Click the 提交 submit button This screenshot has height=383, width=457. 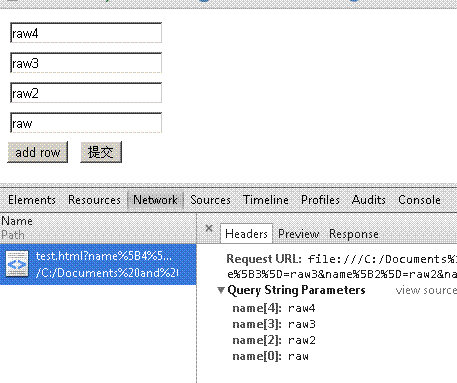[x=101, y=152]
